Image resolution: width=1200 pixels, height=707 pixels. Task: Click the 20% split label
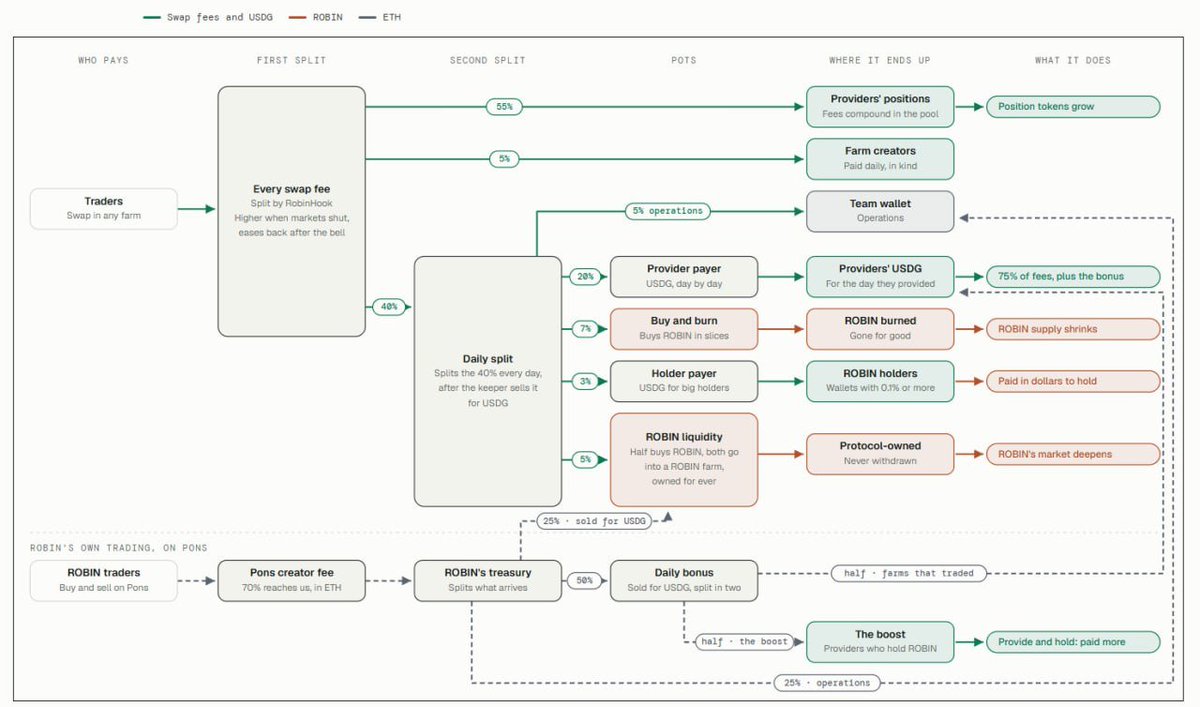pyautogui.click(x=585, y=277)
